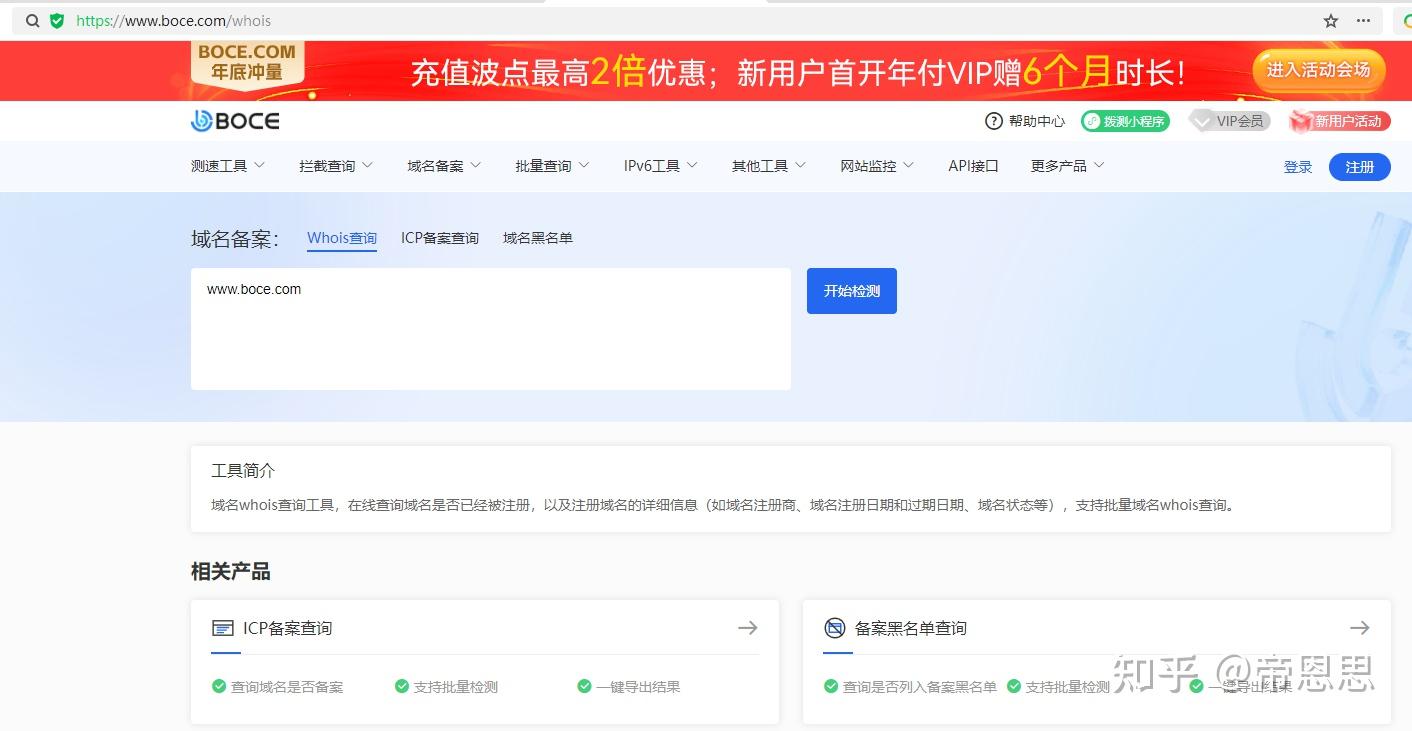Open the 进入活动会场 banner button
This screenshot has width=1412, height=731.
(x=1318, y=70)
